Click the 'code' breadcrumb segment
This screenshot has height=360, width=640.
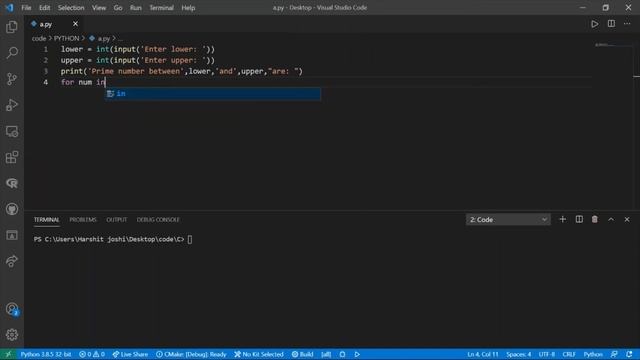click(39, 38)
